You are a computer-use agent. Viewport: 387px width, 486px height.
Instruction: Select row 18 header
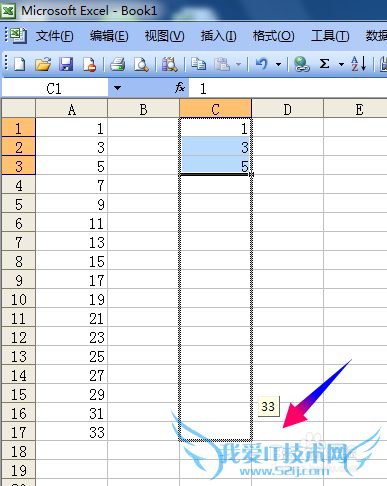(x=18, y=451)
